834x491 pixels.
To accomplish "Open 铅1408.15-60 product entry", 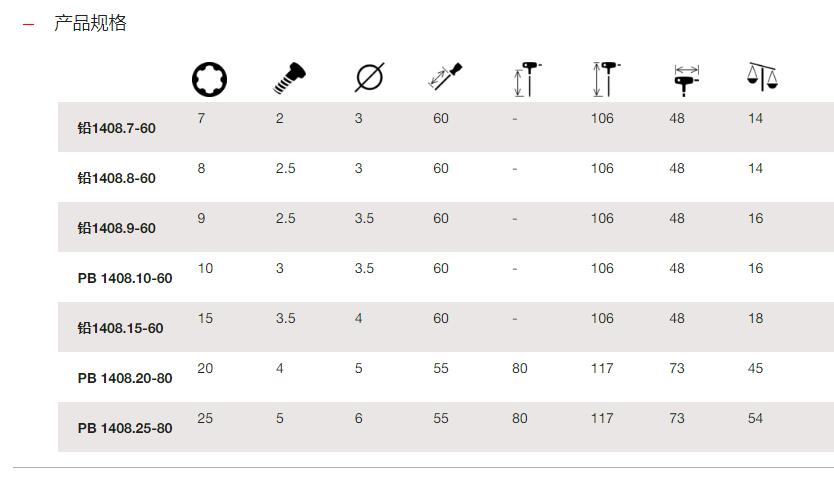I will point(120,328).
